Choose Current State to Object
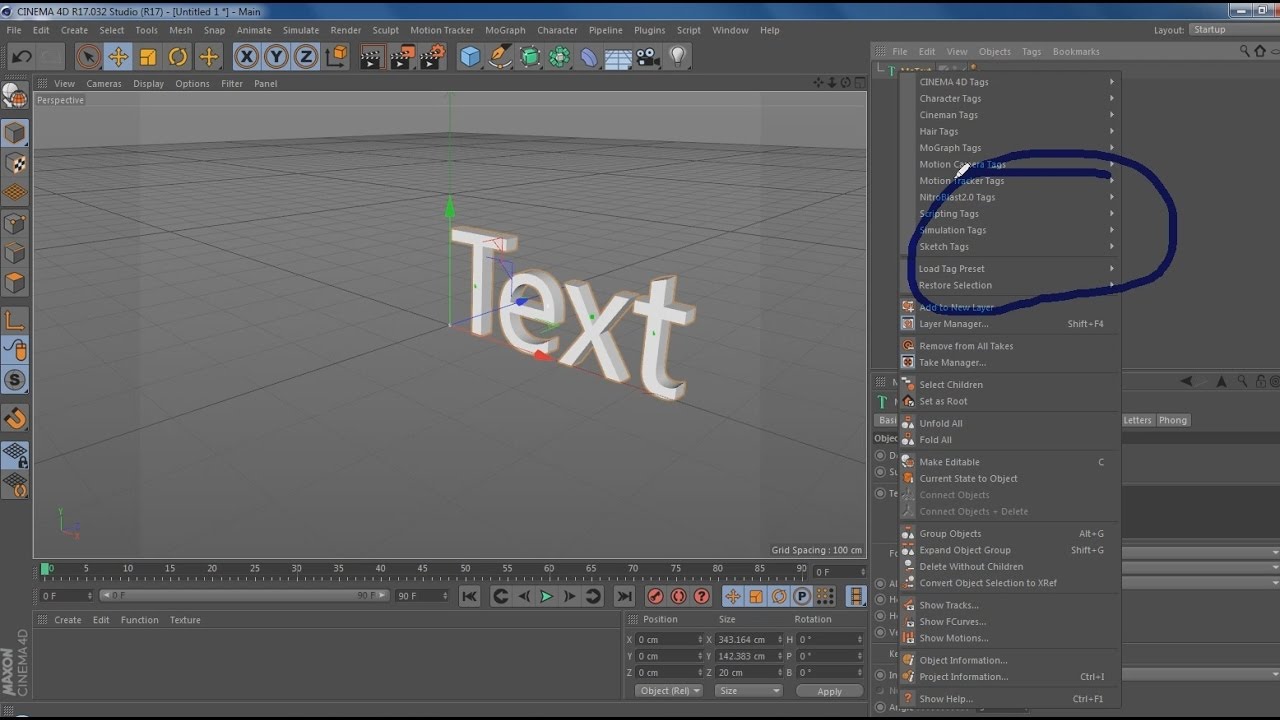The image size is (1280, 720). (1009, 479)
